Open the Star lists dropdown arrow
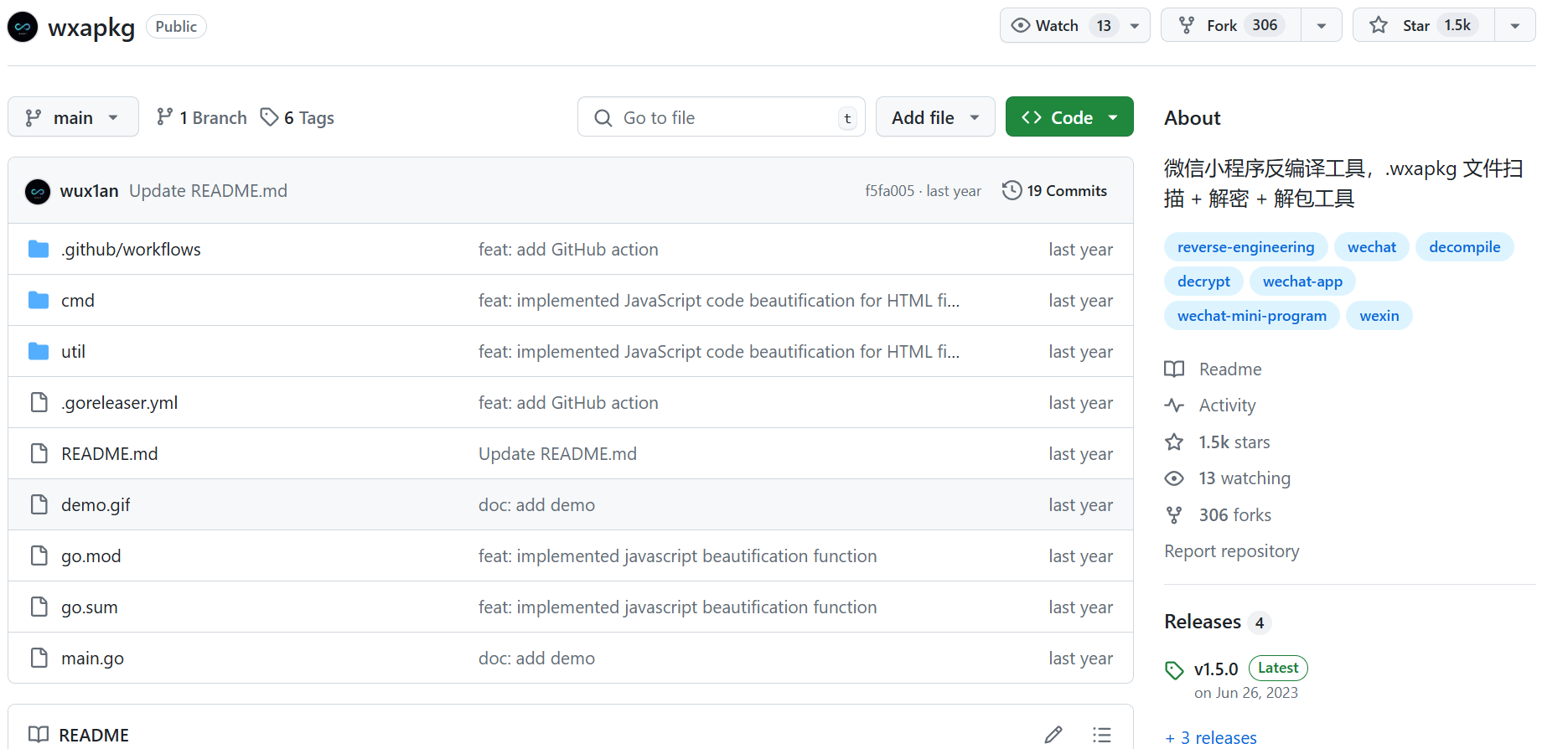 coord(1514,25)
